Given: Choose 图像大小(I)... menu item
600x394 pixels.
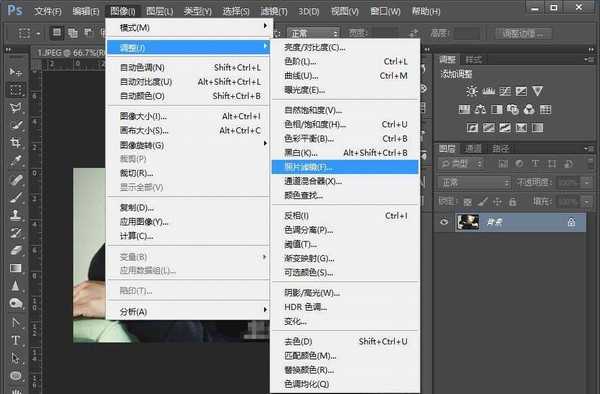Looking at the screenshot, I should (188, 116).
